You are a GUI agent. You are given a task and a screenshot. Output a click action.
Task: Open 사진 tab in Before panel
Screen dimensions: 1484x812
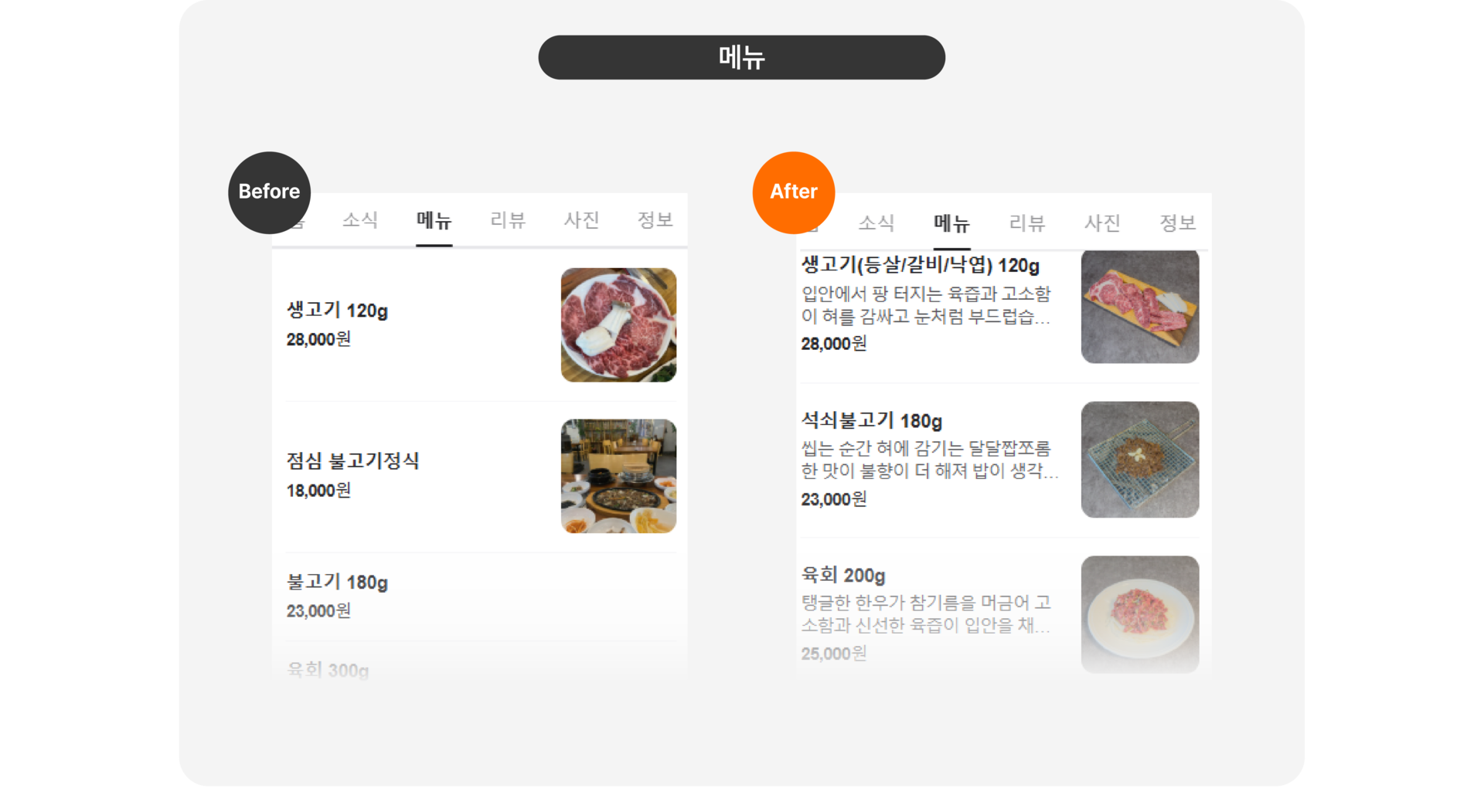(x=581, y=220)
